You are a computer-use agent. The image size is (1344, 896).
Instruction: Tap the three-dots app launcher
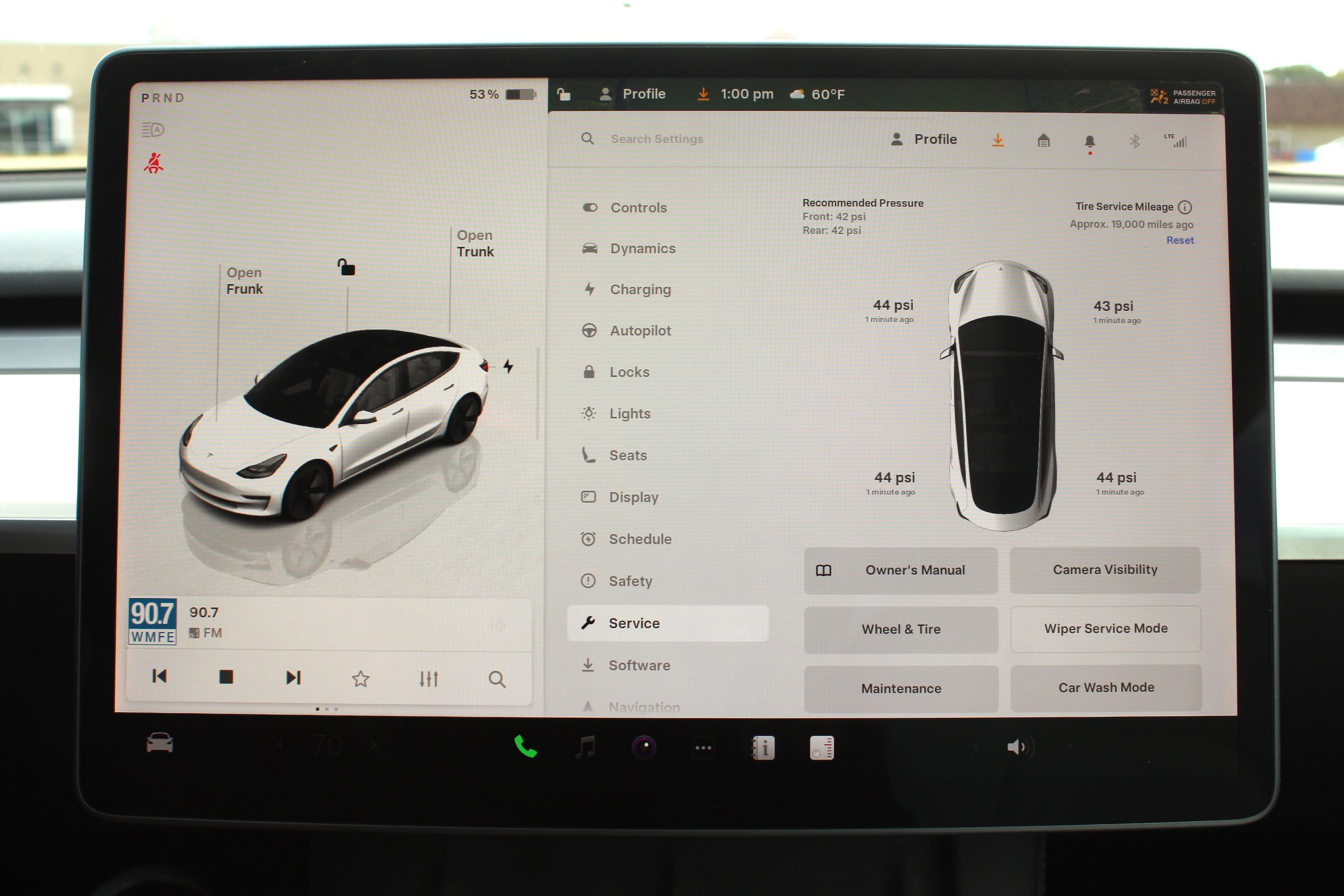(703, 748)
